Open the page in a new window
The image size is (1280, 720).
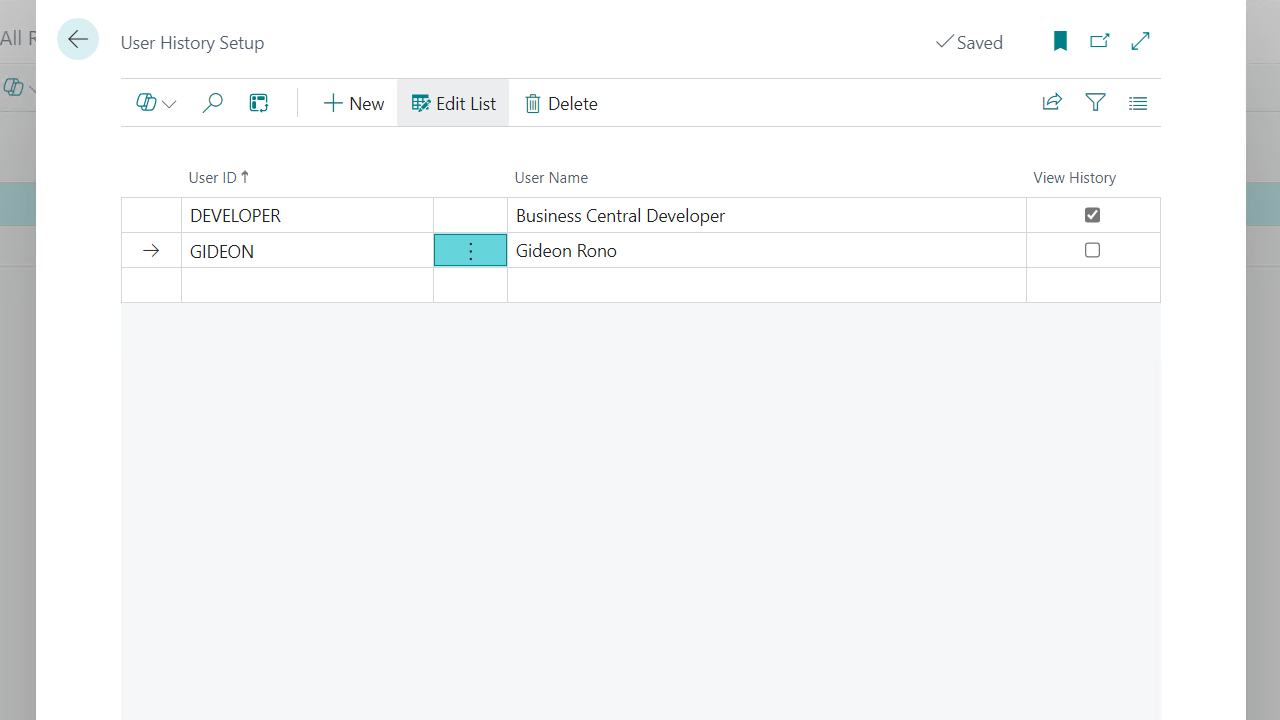tap(1099, 41)
